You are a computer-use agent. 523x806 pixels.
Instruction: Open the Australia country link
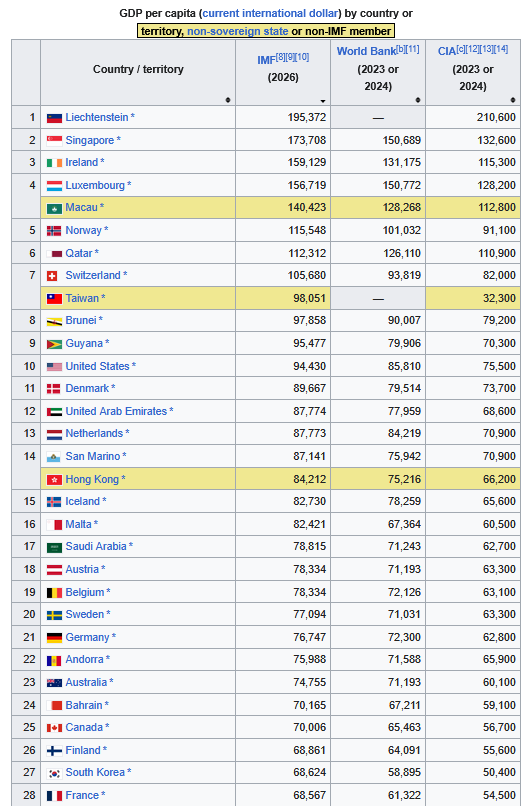click(x=86, y=683)
